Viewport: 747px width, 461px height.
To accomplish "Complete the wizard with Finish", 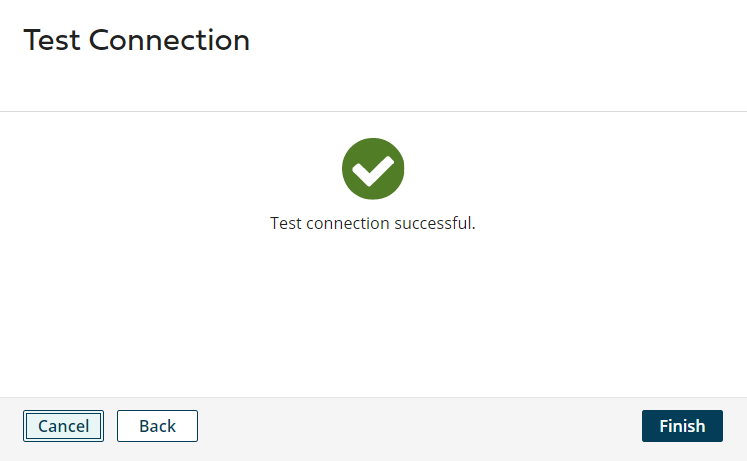I will tap(682, 426).
